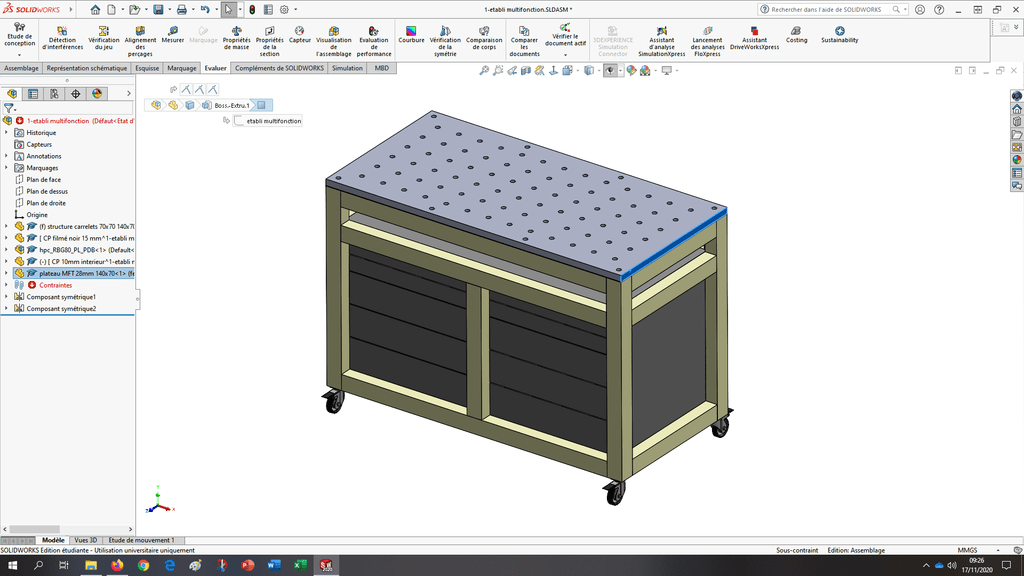Expand the Historique tree node
The width and height of the screenshot is (1024, 576).
6,132
